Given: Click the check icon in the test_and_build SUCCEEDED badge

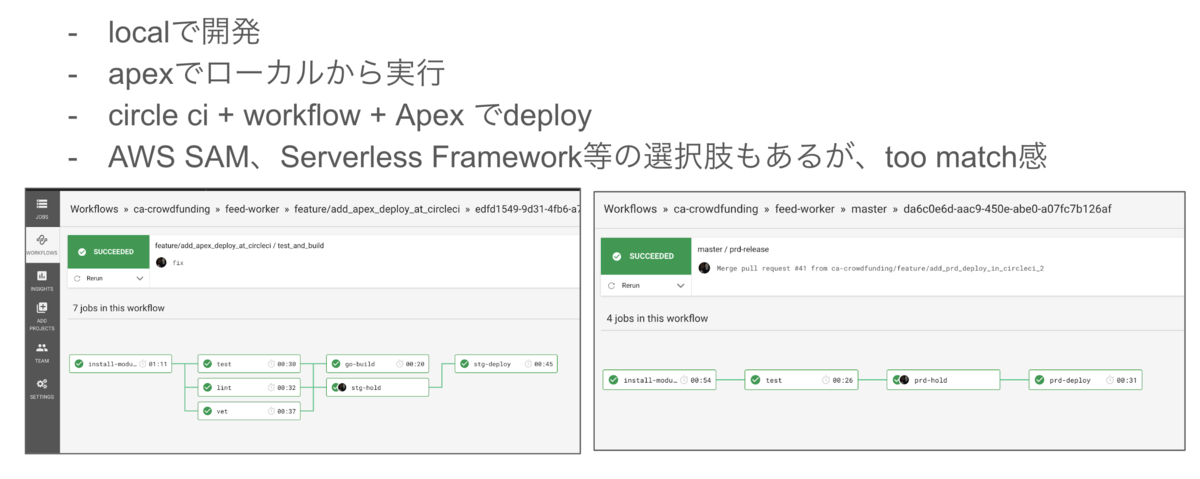Looking at the screenshot, I should (83, 251).
